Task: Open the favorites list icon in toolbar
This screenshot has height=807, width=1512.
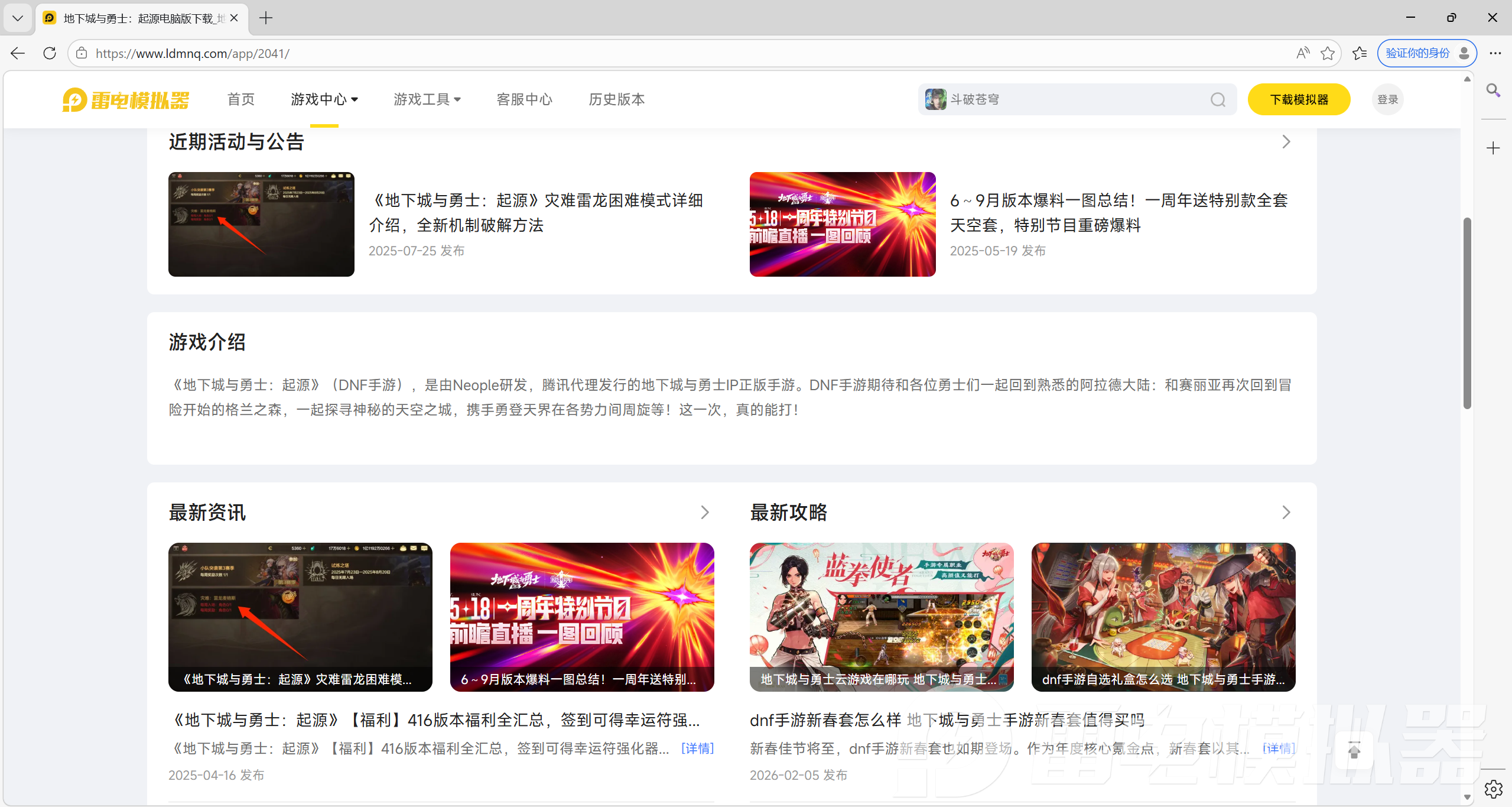Action: click(1360, 53)
